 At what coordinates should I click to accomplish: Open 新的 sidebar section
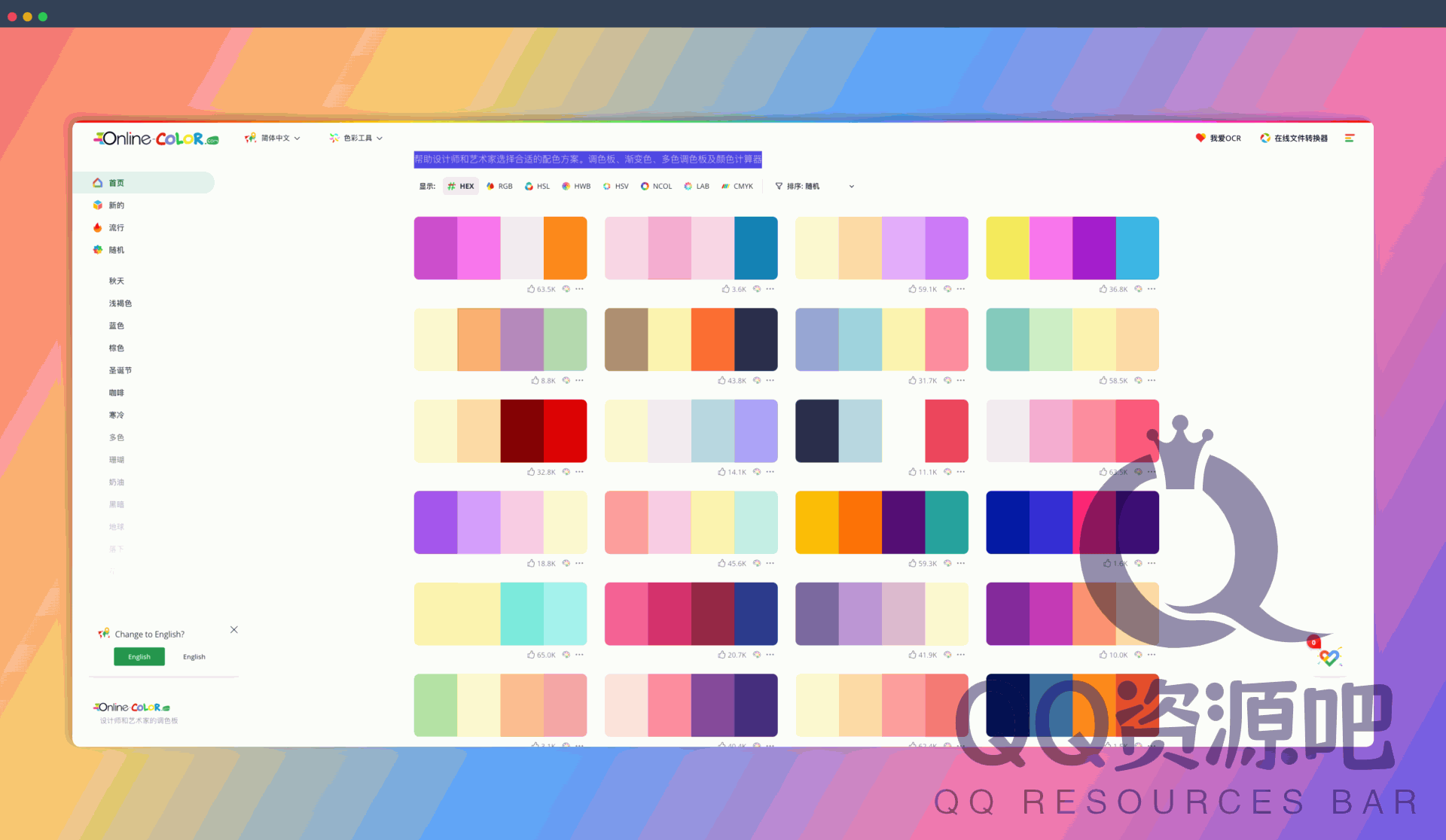tap(116, 205)
